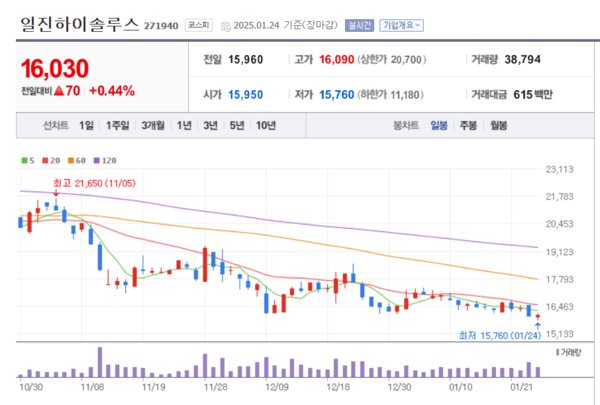Screen dimensions: 600x405
Task: Click the purple 거래량 volume legend marker
Action: click(558, 352)
